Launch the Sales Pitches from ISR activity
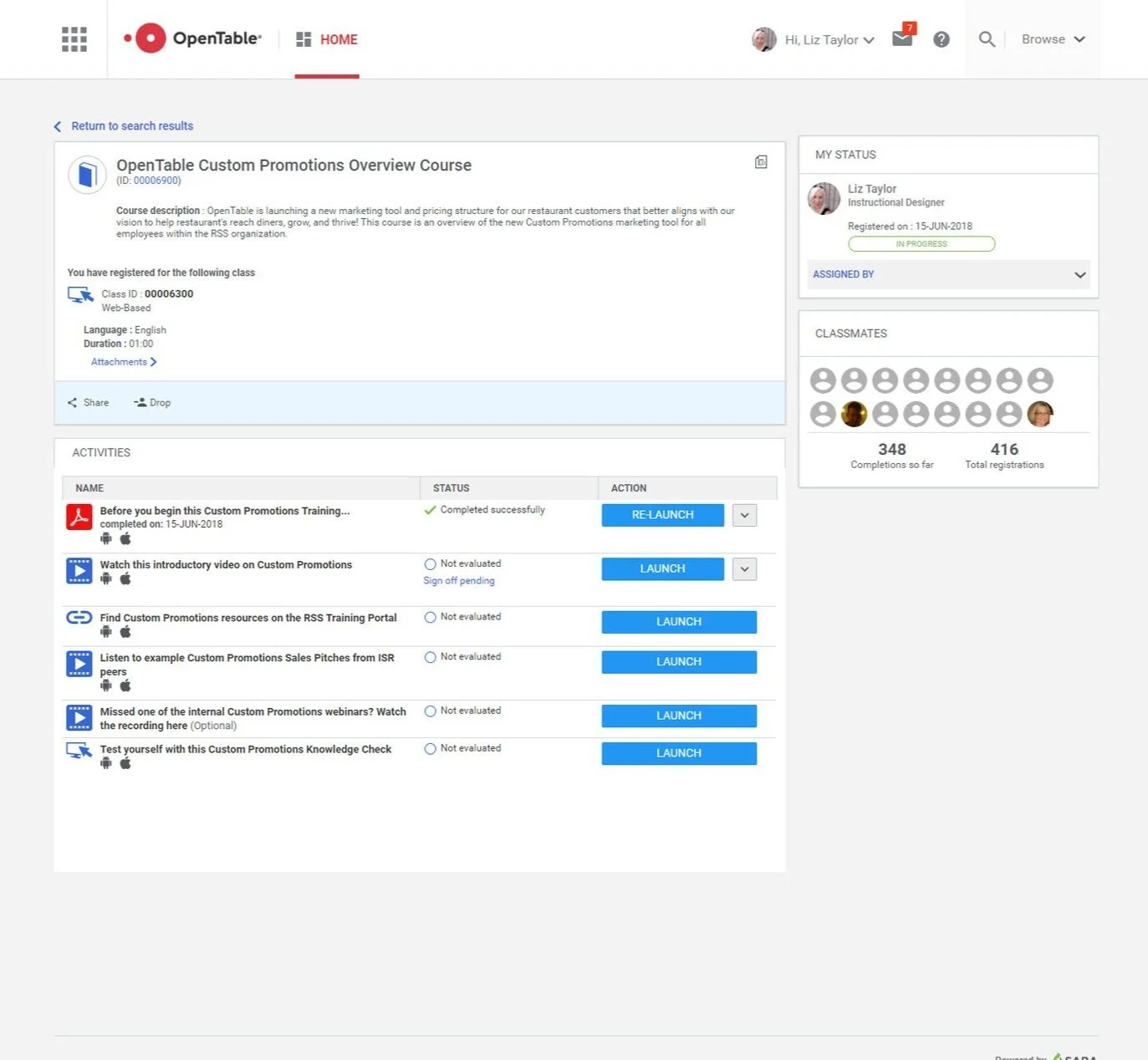The image size is (1148, 1060). pyautogui.click(x=679, y=662)
